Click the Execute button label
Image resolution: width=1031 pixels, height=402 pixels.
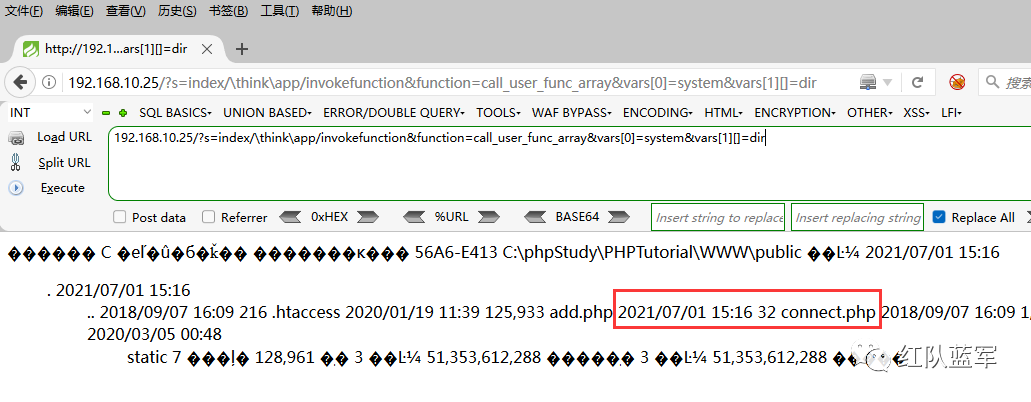pos(62,188)
